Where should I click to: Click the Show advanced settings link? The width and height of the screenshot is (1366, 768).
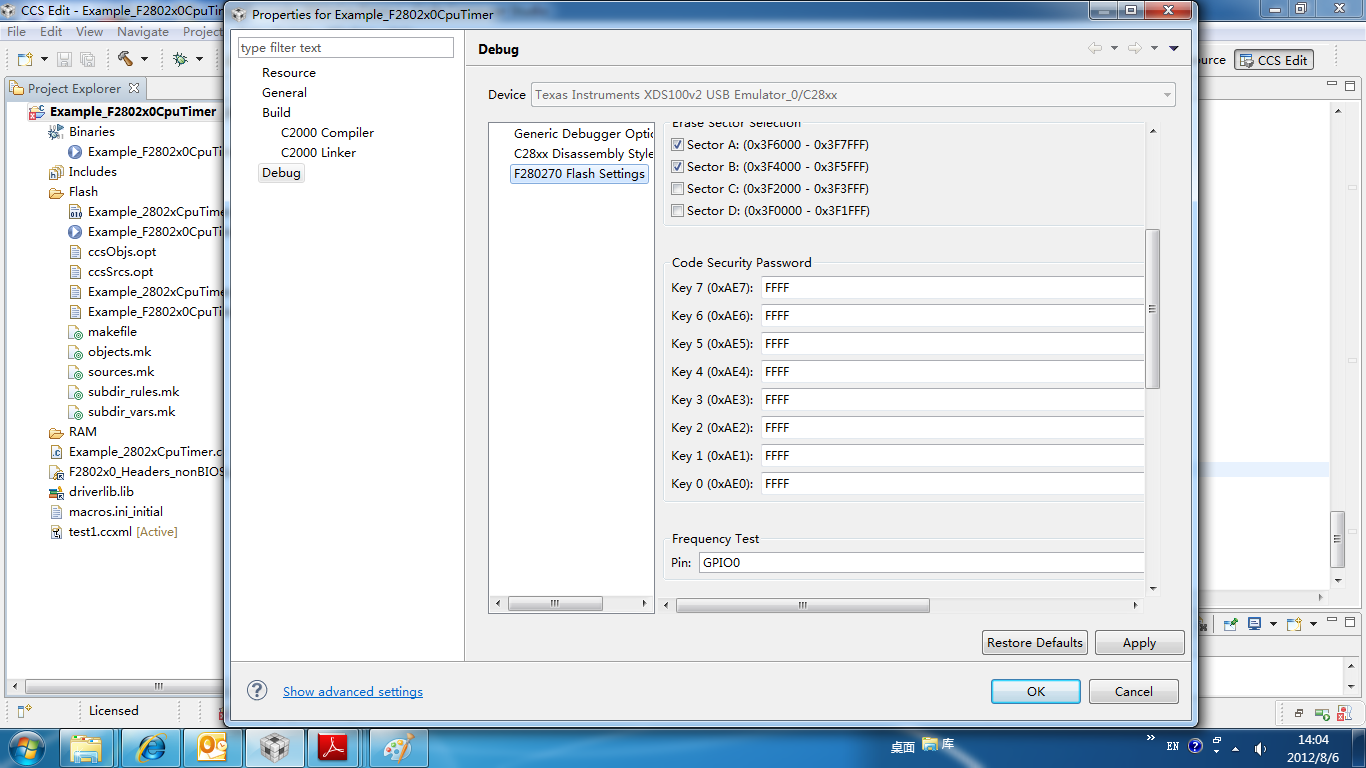[353, 691]
